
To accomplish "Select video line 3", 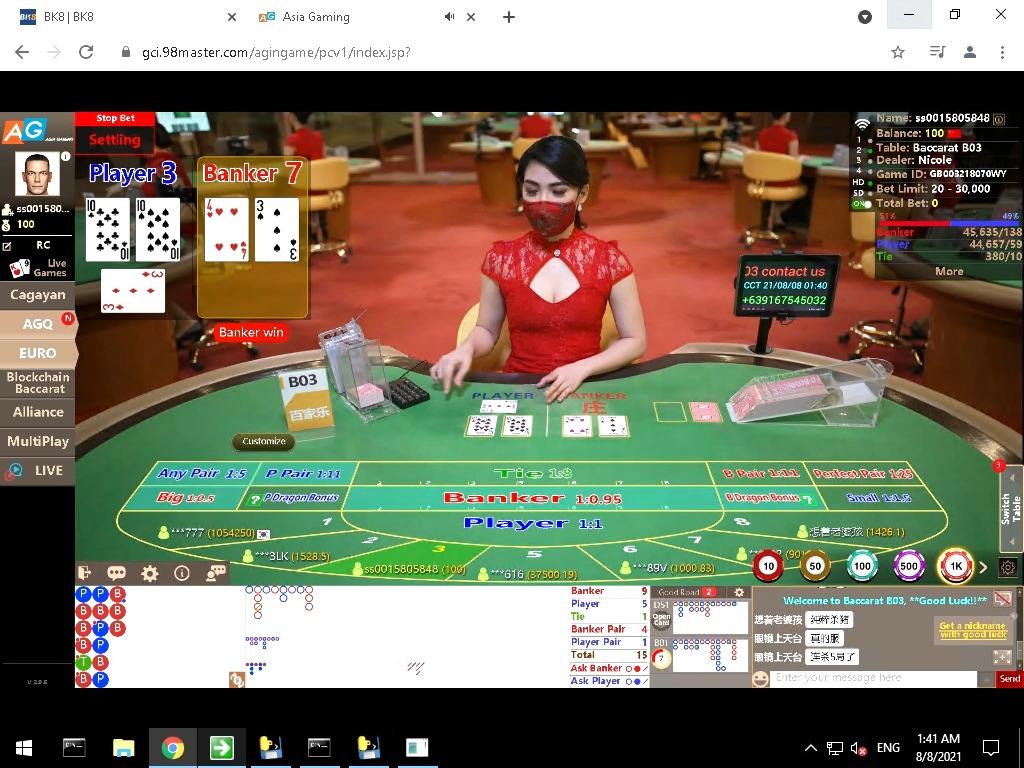I will coord(863,160).
